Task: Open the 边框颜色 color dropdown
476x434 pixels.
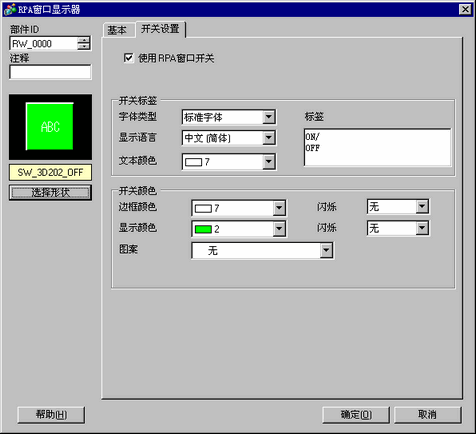Action: (239, 208)
